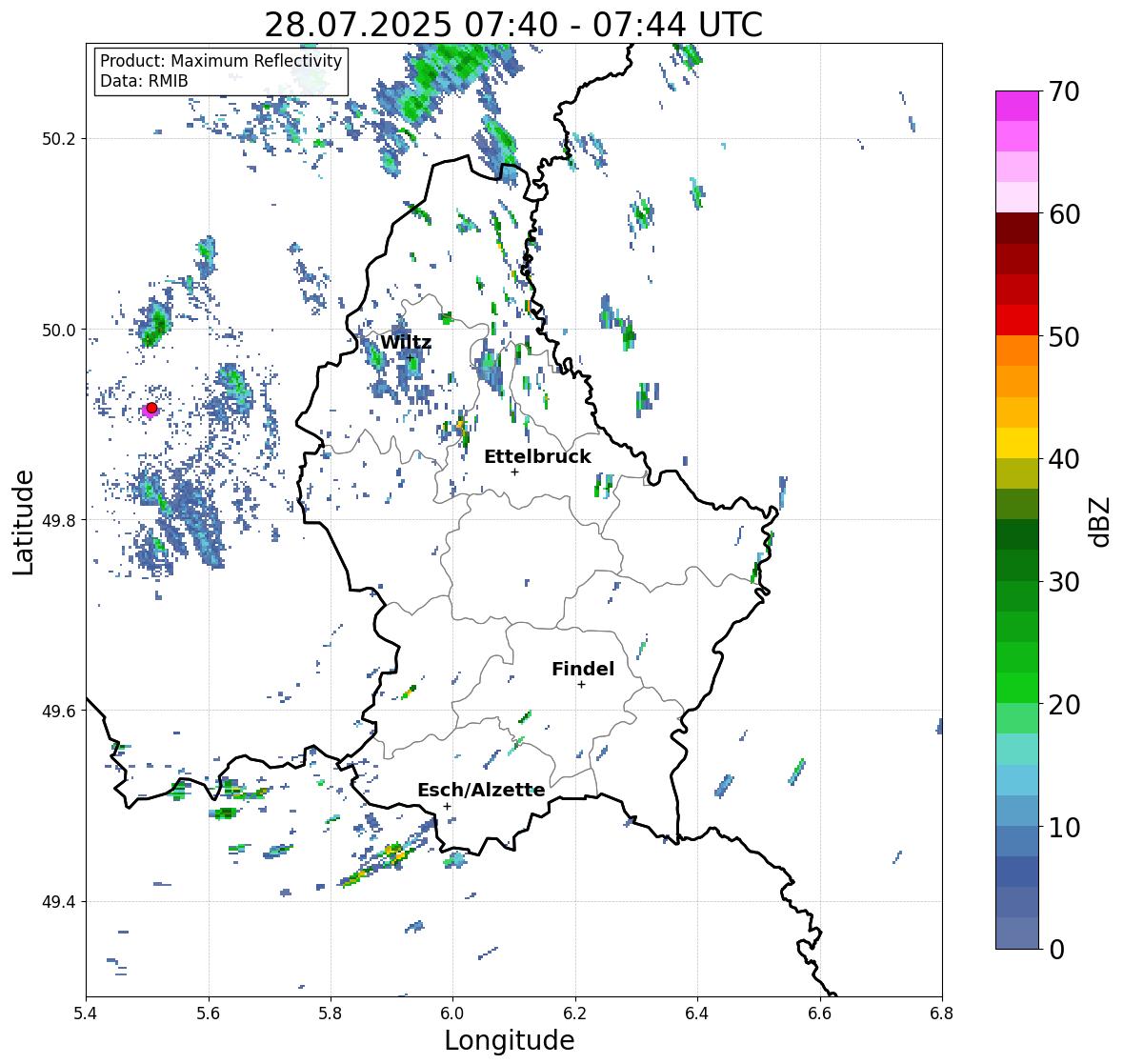Viewport: 1123px width, 1064px height.
Task: Click the cross marker below Findel label
Action: click(x=581, y=685)
